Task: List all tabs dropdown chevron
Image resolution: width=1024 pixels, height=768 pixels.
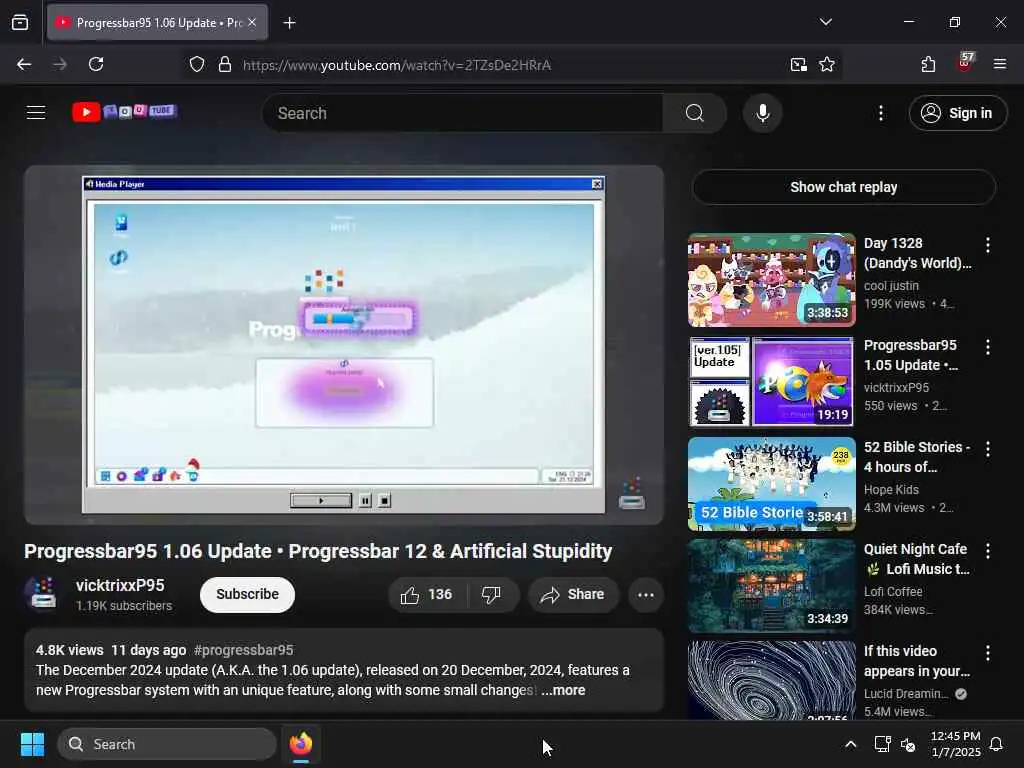Action: point(825,22)
